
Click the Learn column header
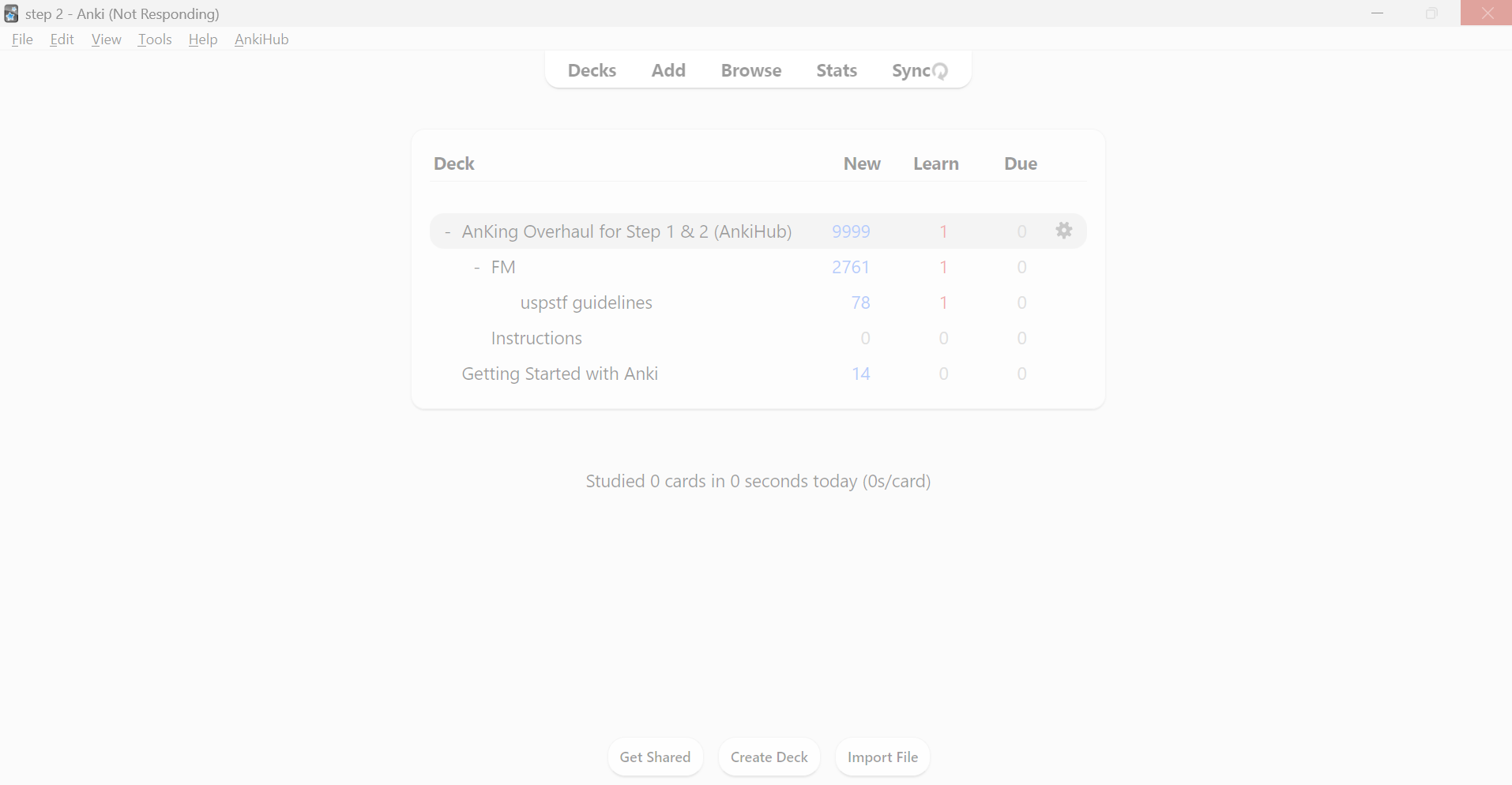pyautogui.click(x=936, y=163)
